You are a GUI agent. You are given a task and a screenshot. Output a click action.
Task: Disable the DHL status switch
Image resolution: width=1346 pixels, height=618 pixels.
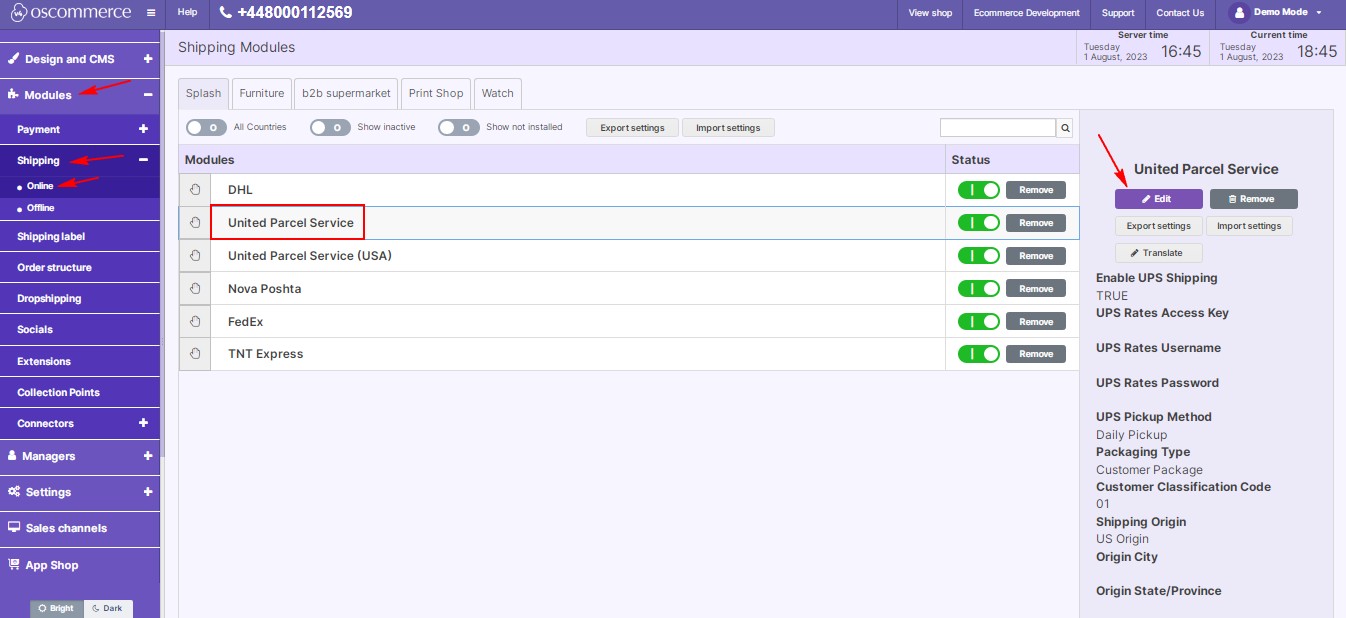pos(979,190)
